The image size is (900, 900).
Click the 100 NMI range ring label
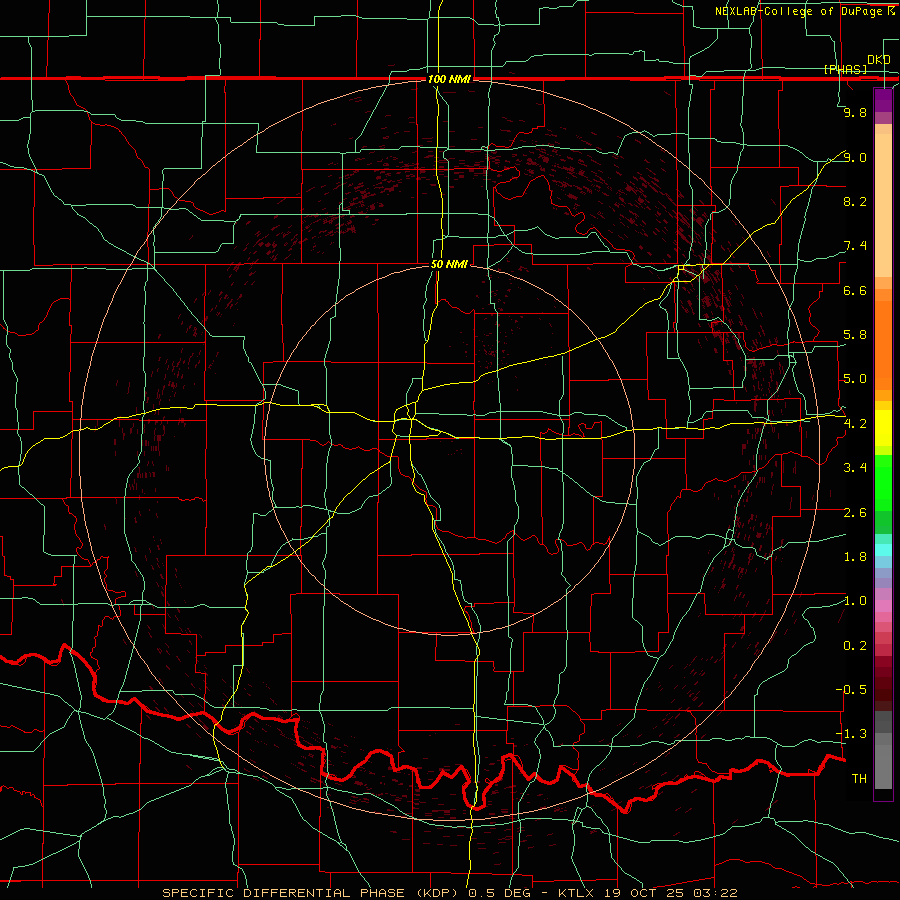(449, 79)
